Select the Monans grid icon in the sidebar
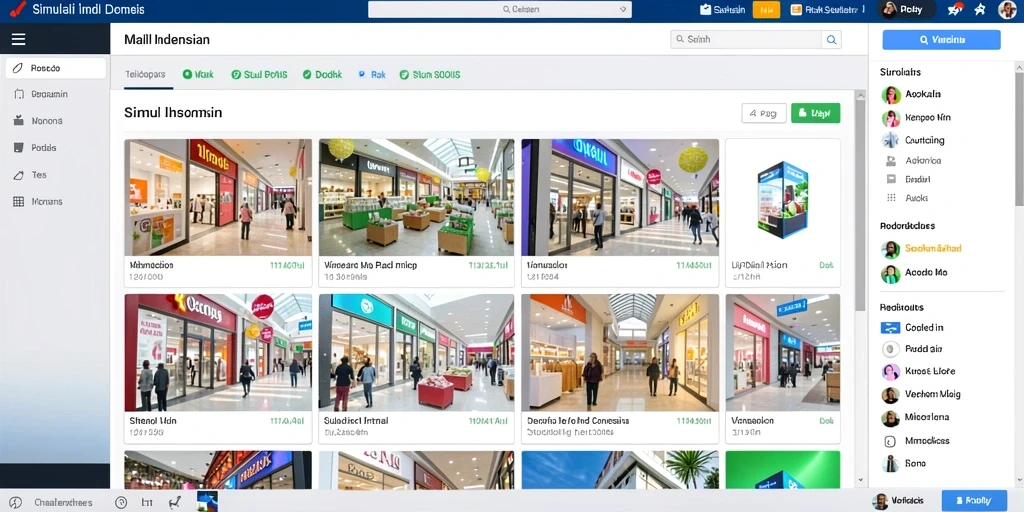The height and width of the screenshot is (512, 1024). tap(18, 202)
